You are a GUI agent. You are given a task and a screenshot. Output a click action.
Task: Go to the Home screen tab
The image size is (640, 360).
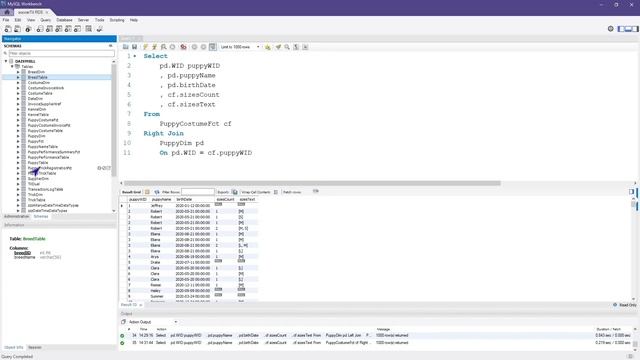7,12
